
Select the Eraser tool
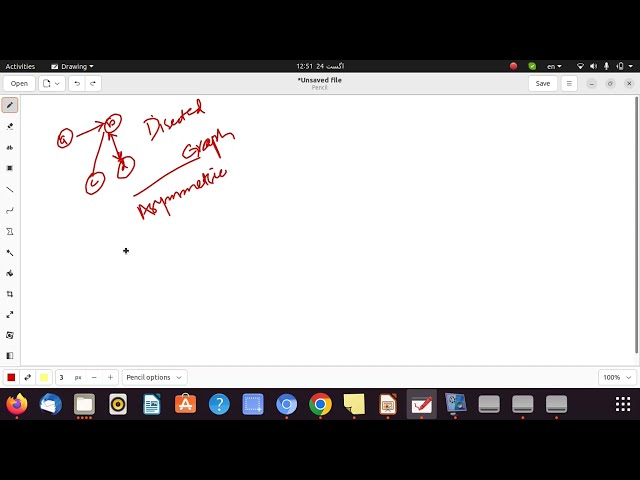pyautogui.click(x=10, y=126)
